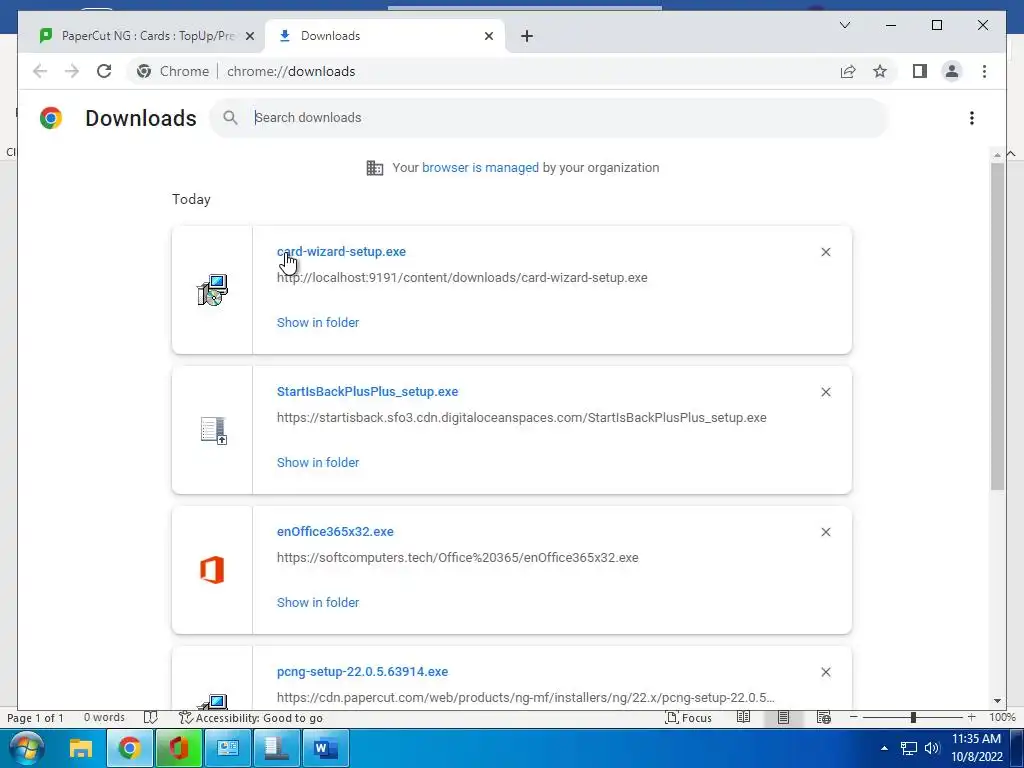Image resolution: width=1024 pixels, height=768 pixels.
Task: Click Word zoom out minus button
Action: click(x=854, y=718)
